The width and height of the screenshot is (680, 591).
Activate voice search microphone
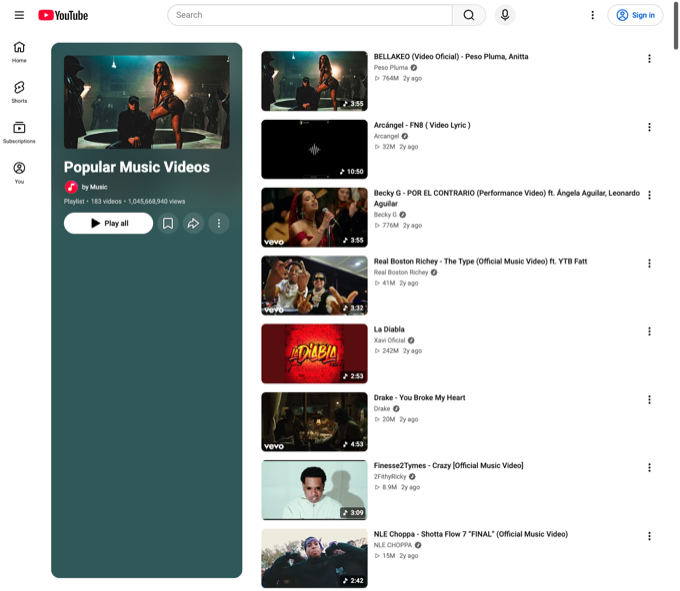coord(505,15)
